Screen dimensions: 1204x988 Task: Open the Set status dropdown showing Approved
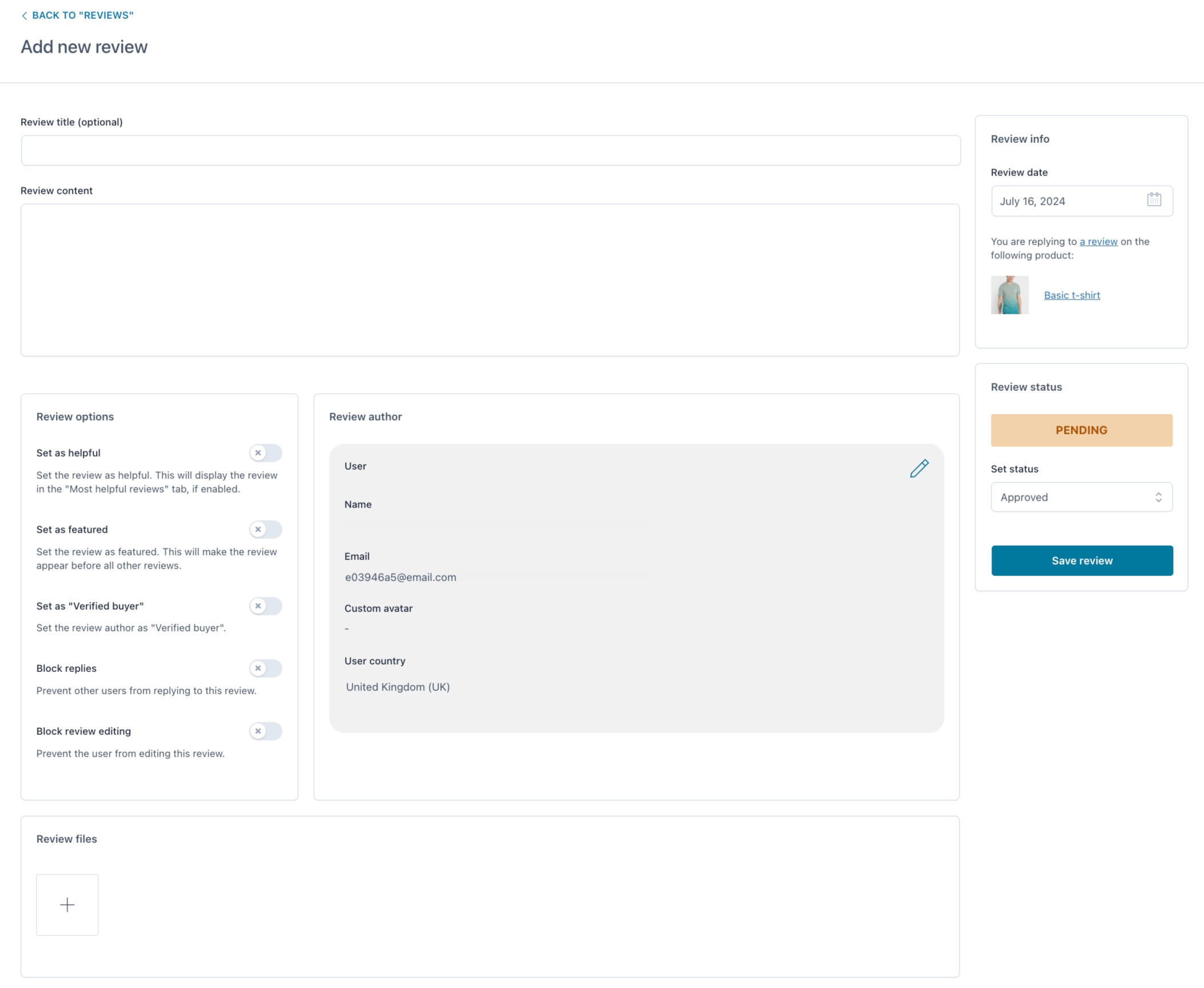pos(1081,497)
